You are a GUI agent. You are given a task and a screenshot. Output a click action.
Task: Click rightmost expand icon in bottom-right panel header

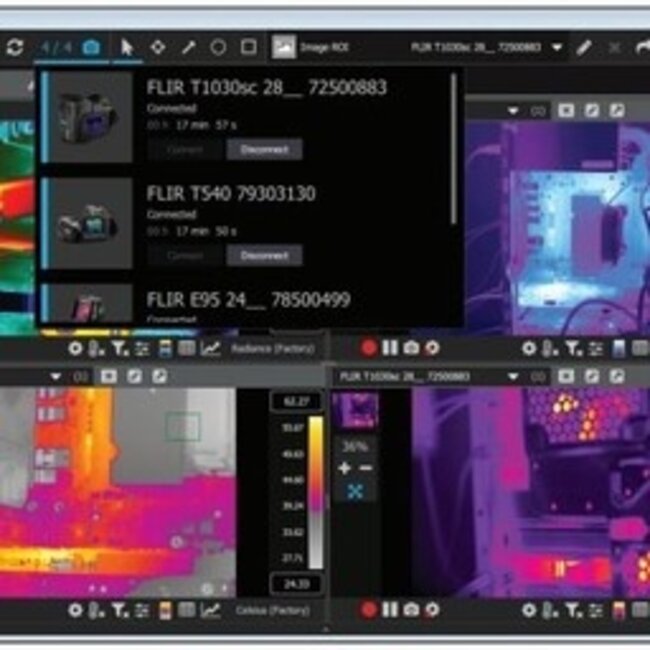pyautogui.click(x=617, y=377)
